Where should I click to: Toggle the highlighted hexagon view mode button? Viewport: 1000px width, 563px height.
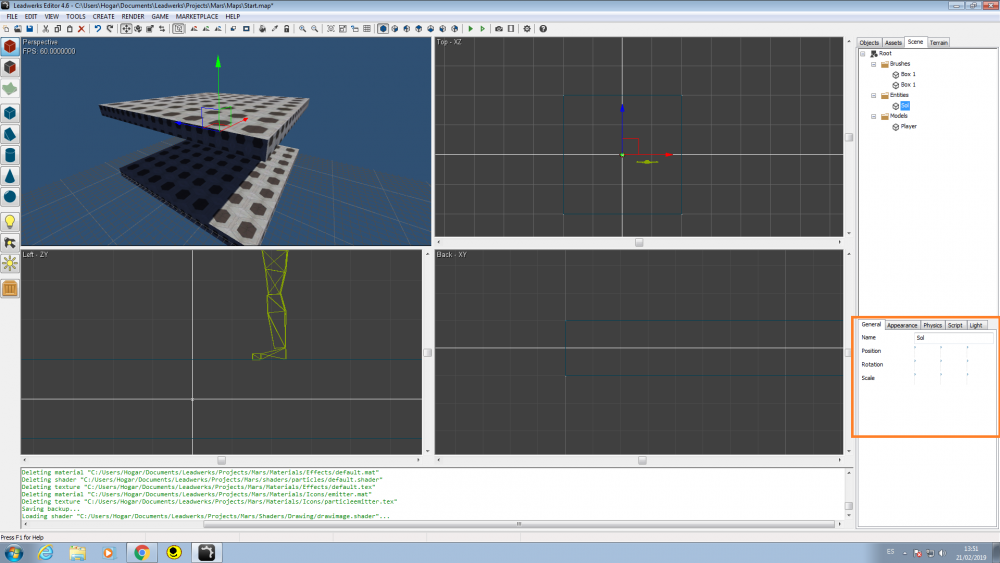tap(383, 29)
